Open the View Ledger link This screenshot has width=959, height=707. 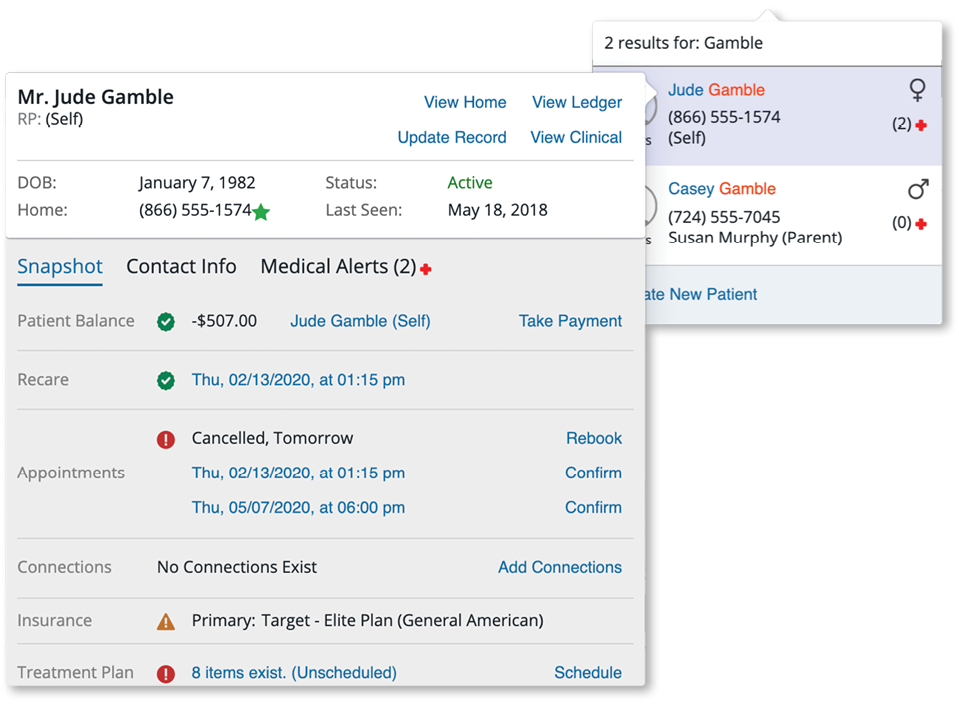[577, 102]
